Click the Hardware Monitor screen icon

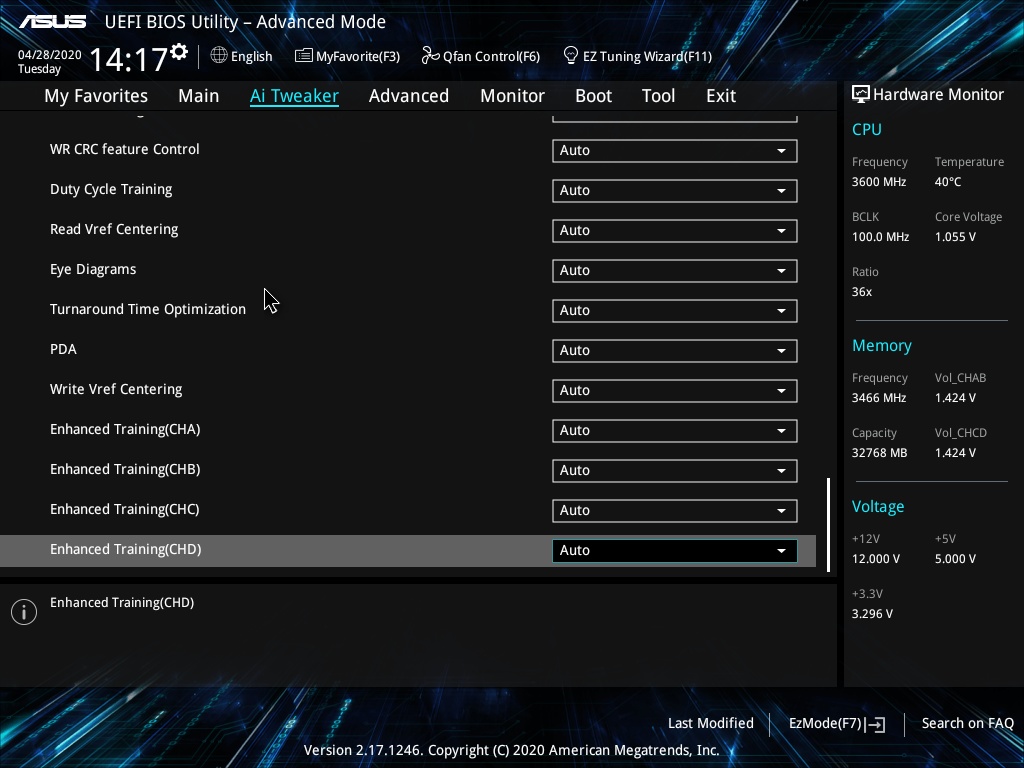[x=861, y=95]
